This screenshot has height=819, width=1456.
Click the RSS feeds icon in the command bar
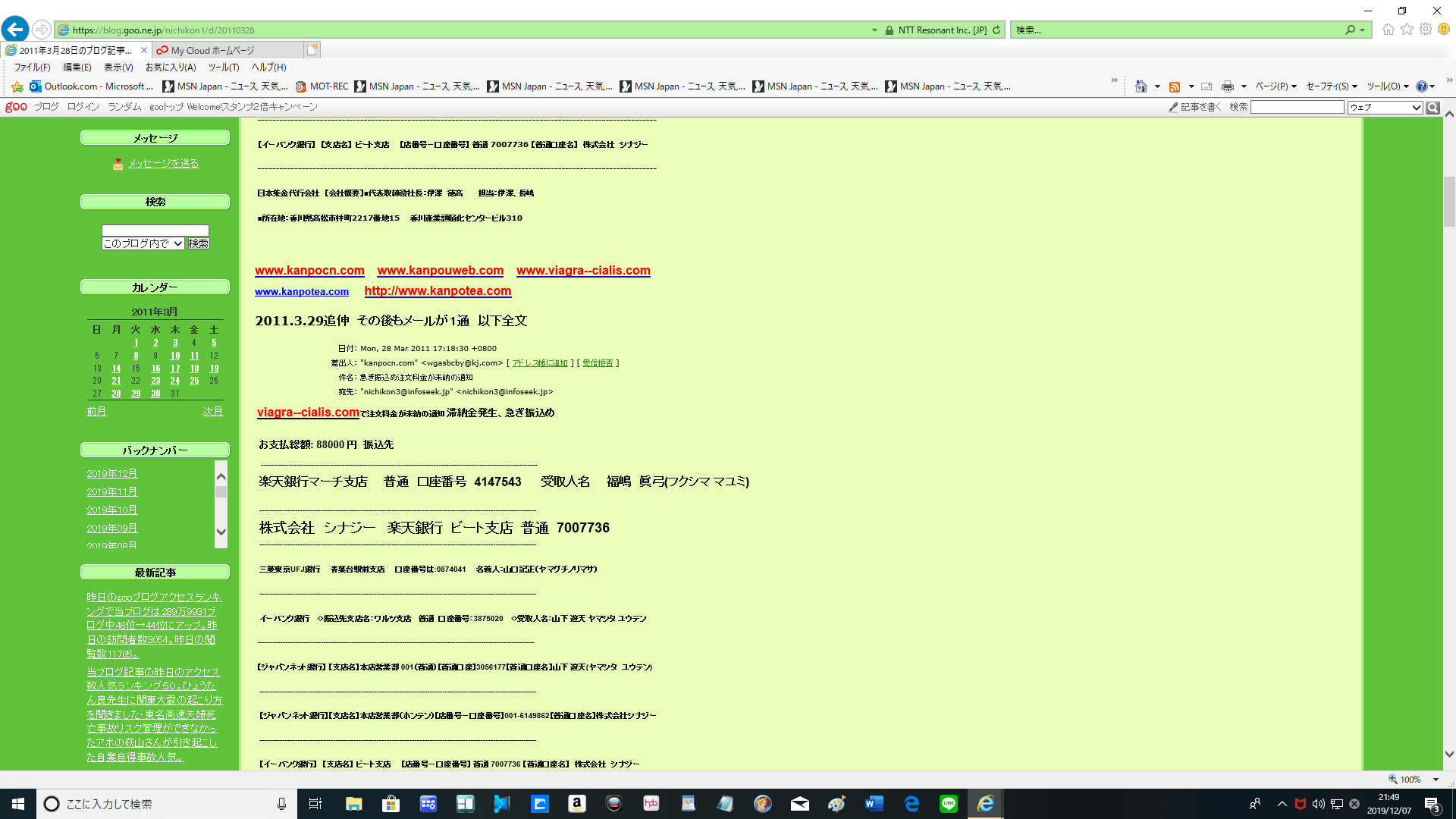coord(1175,86)
